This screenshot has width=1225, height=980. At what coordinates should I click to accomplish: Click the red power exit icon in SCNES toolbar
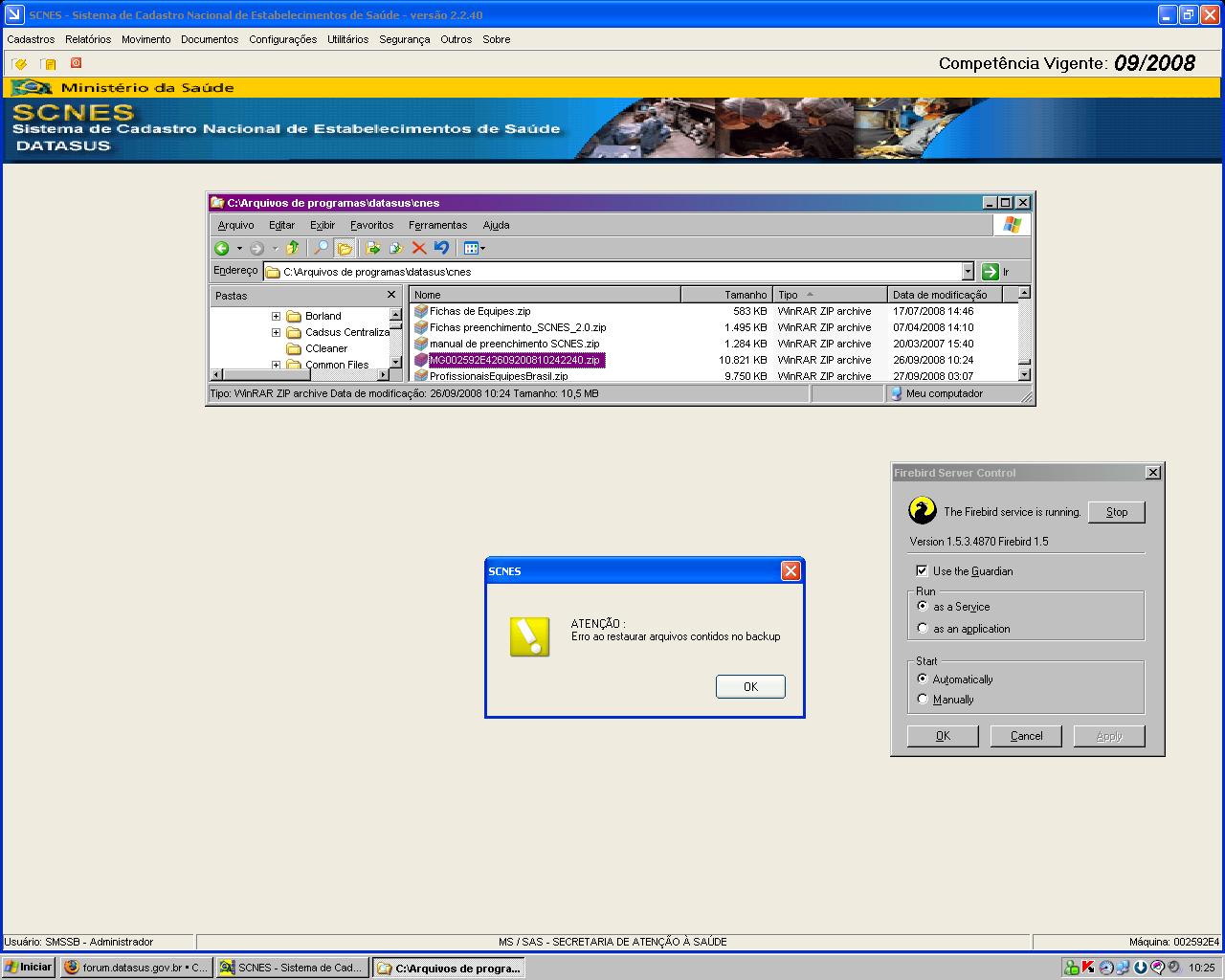tap(76, 63)
